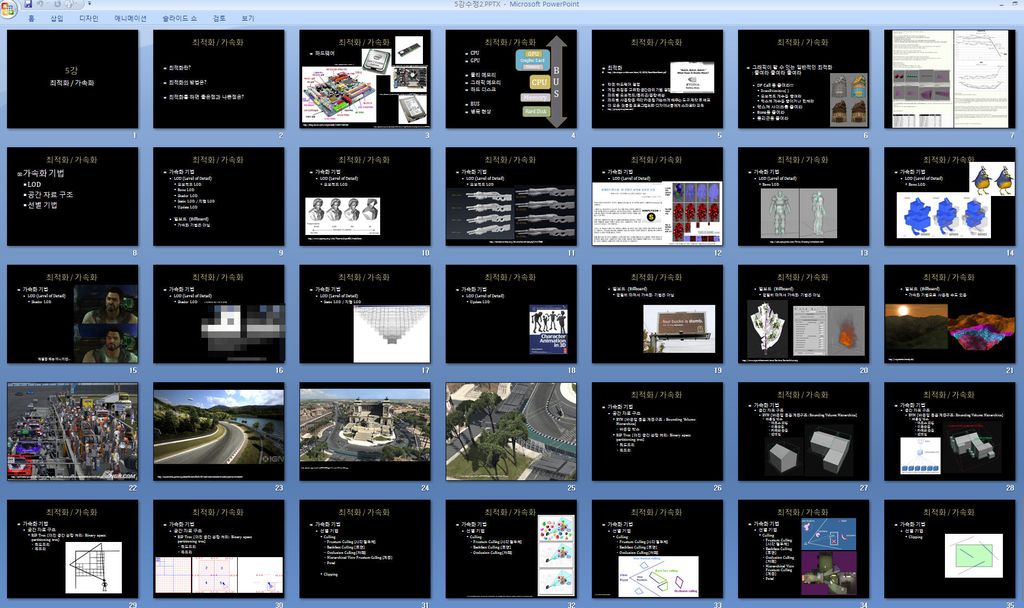
Task: Switch to the 홈 ribbon tab
Action: tap(31, 18)
